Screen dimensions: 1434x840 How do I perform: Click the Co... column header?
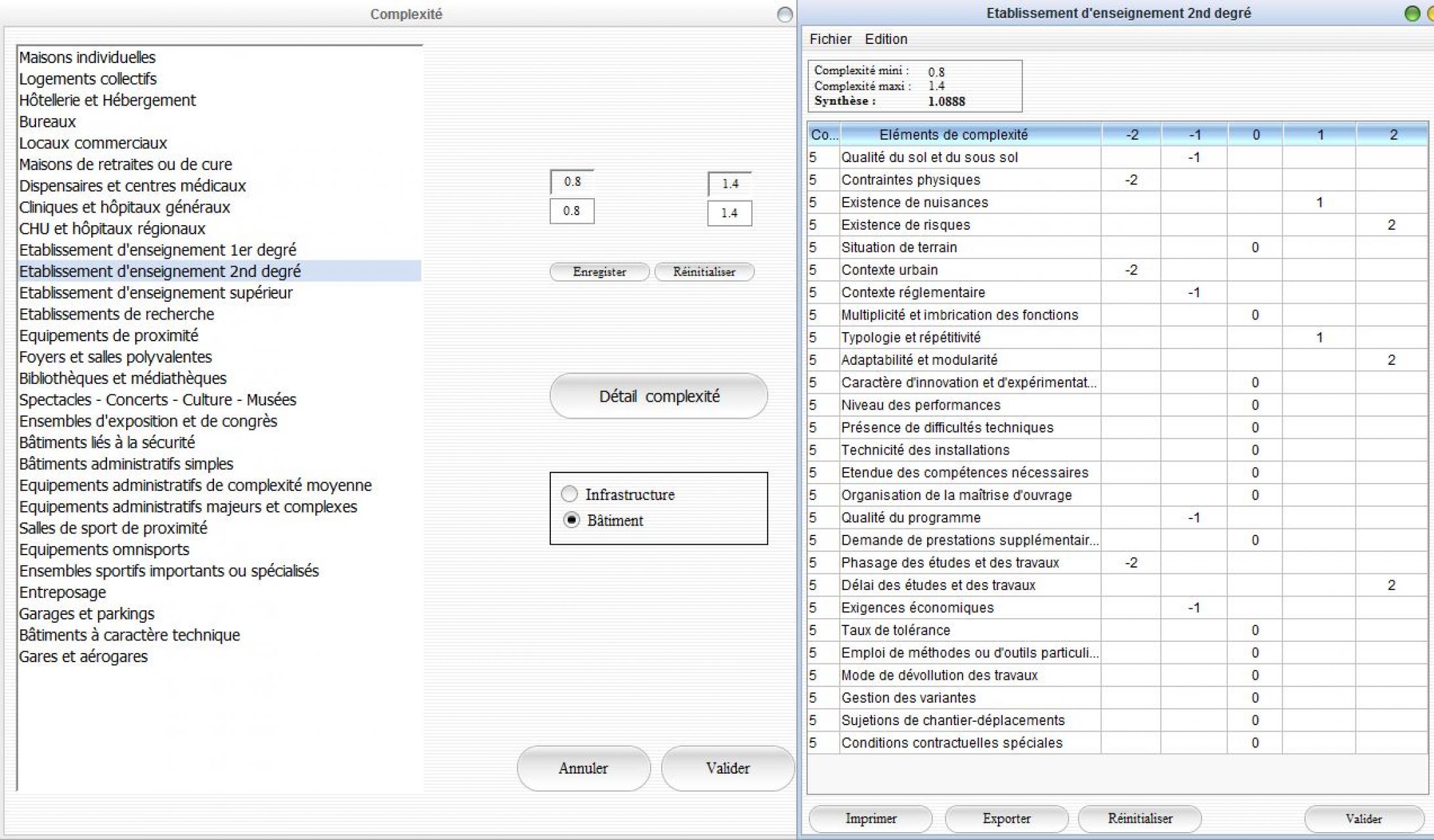pyautogui.click(x=824, y=135)
